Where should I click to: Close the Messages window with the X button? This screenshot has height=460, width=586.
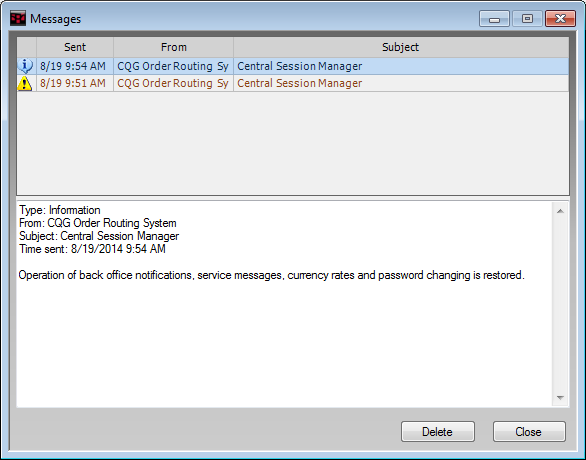coord(560,19)
